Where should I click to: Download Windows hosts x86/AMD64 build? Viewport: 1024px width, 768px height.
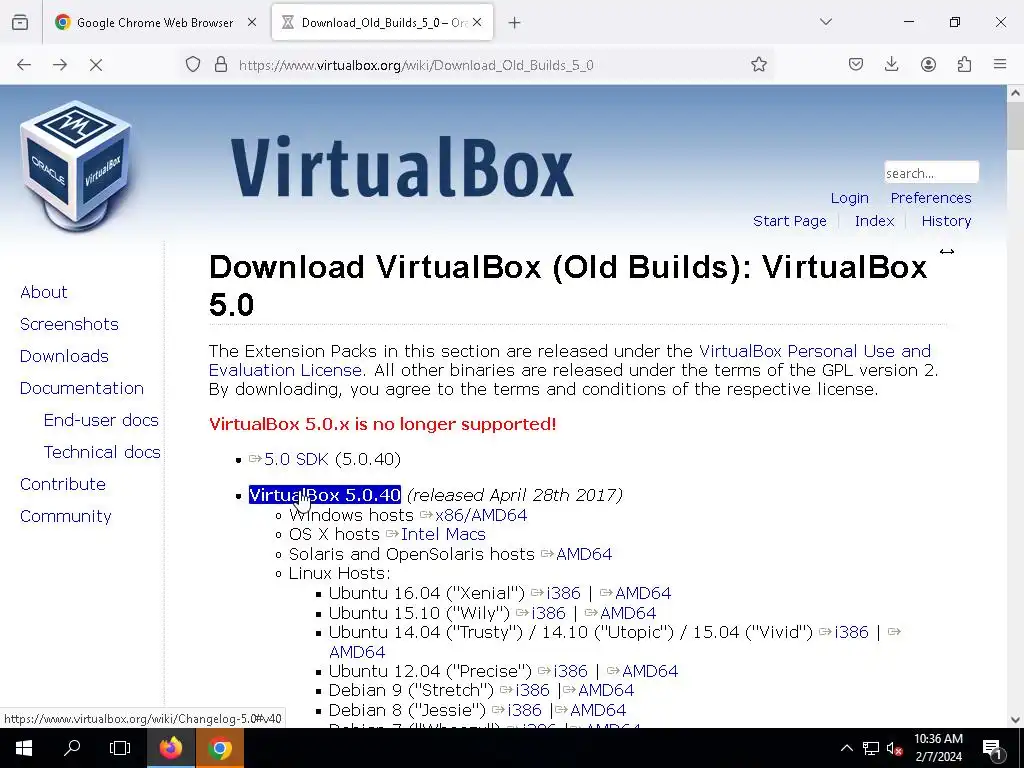[481, 515]
